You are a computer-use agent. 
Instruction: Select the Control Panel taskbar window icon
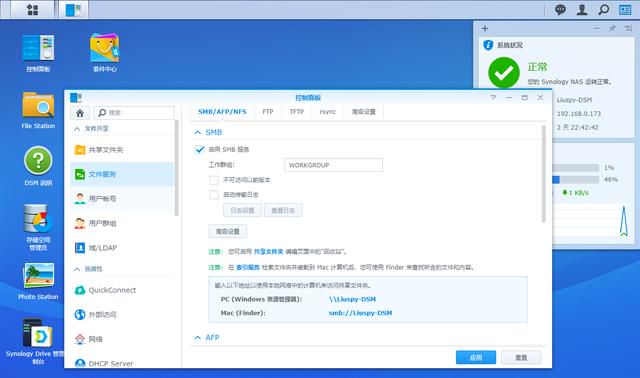(73, 9)
